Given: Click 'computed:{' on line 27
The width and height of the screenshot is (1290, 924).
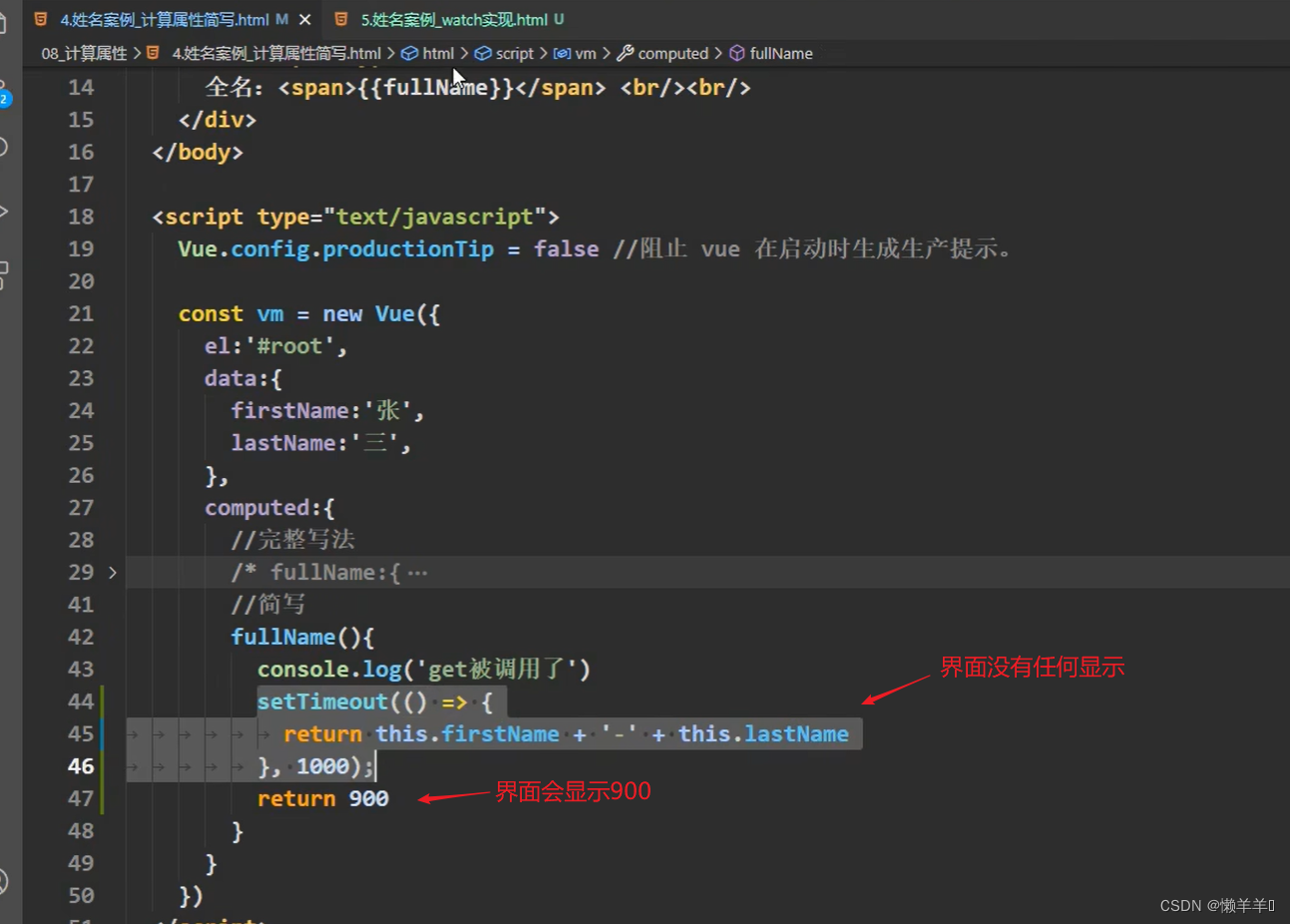Looking at the screenshot, I should [x=270, y=508].
